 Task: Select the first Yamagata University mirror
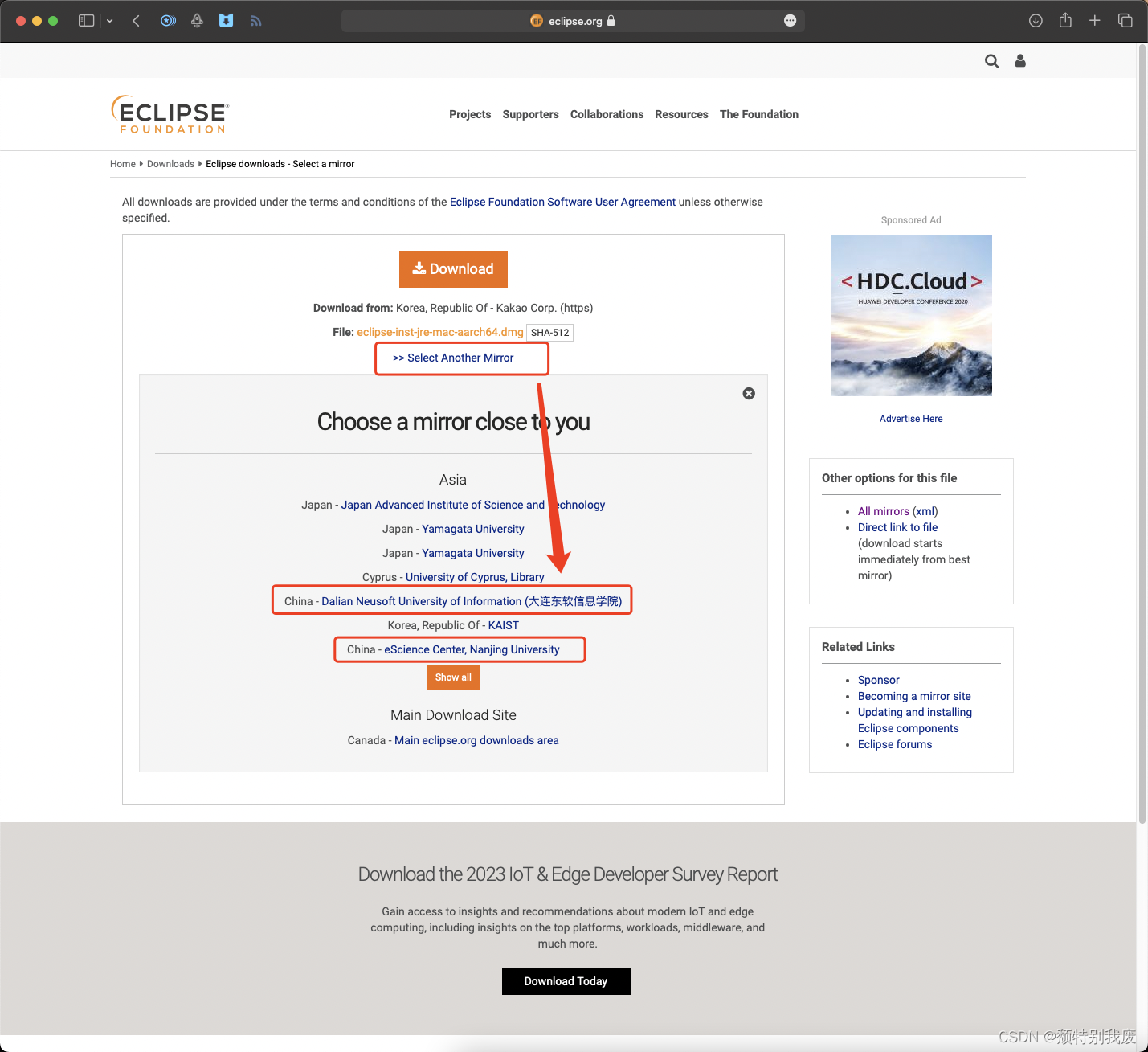pos(473,529)
